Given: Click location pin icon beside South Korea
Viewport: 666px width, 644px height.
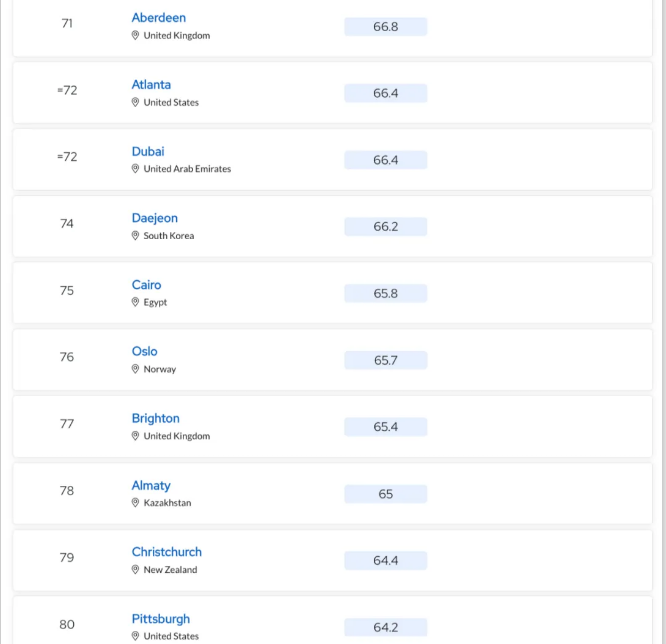Looking at the screenshot, I should (x=135, y=235).
